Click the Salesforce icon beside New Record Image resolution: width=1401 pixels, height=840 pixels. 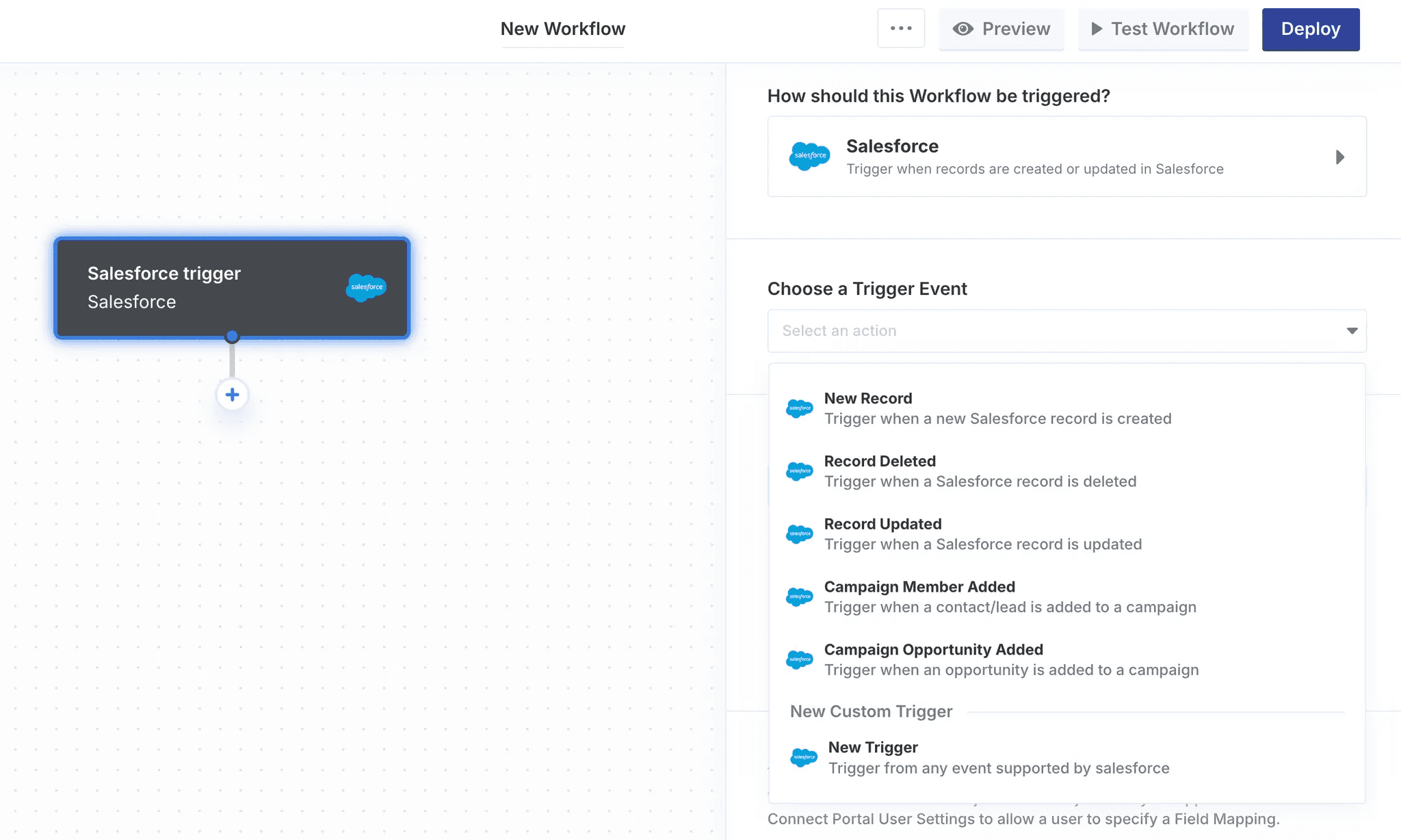[x=799, y=408]
